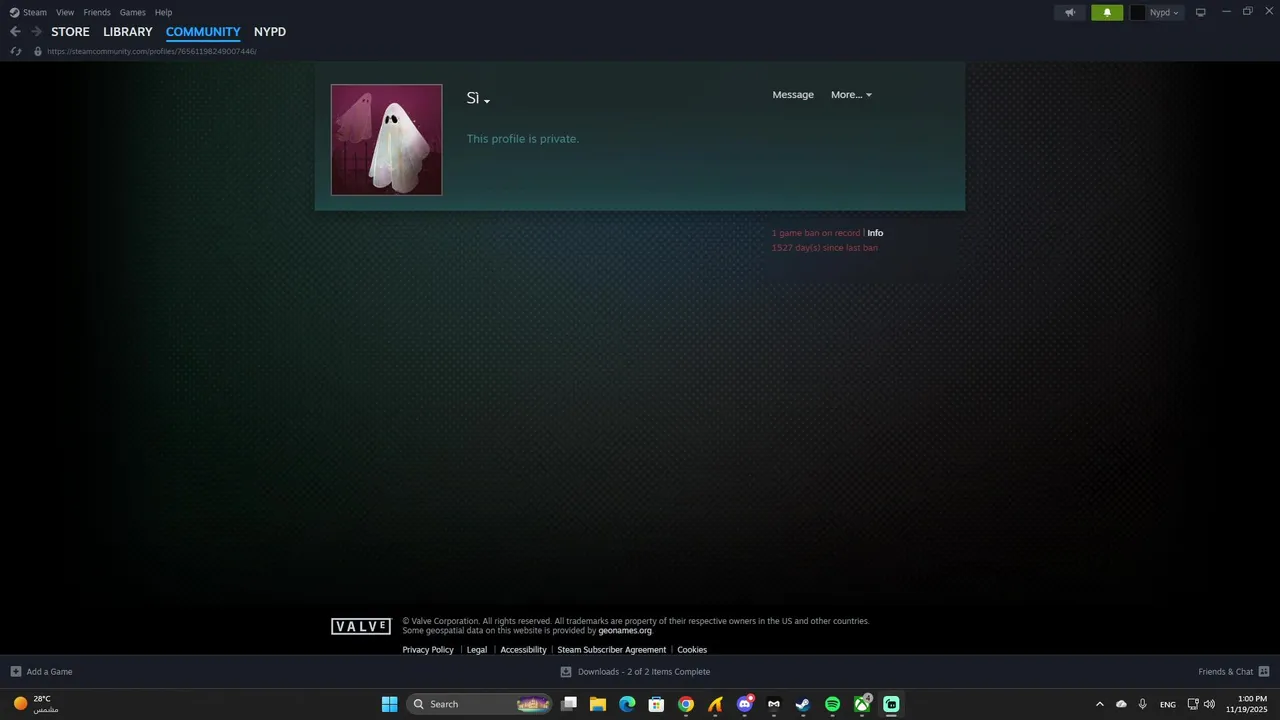The image size is (1280, 720).
Task: Open the Xbox app from the taskbar
Action: click(862, 704)
